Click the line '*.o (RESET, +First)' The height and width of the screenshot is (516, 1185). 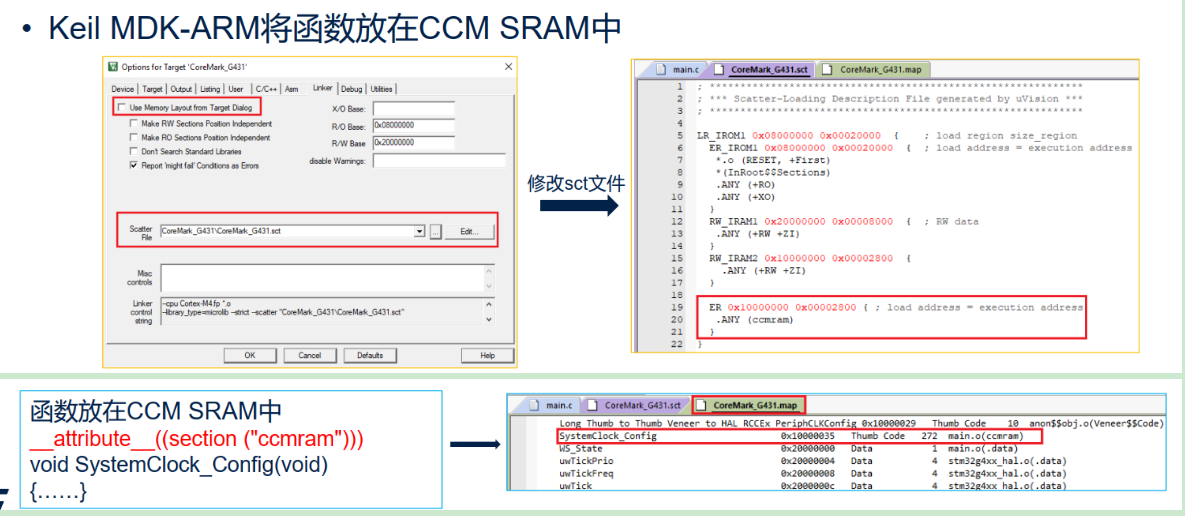tap(772, 160)
